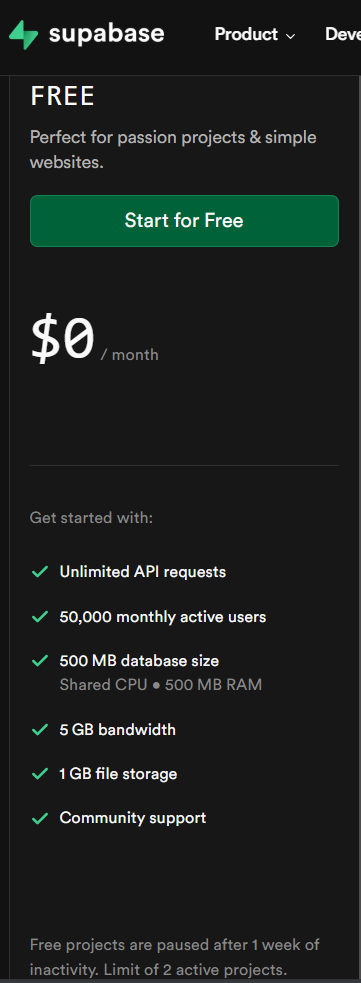Click checkmark beside 5 GB bandwidth

coord(40,730)
